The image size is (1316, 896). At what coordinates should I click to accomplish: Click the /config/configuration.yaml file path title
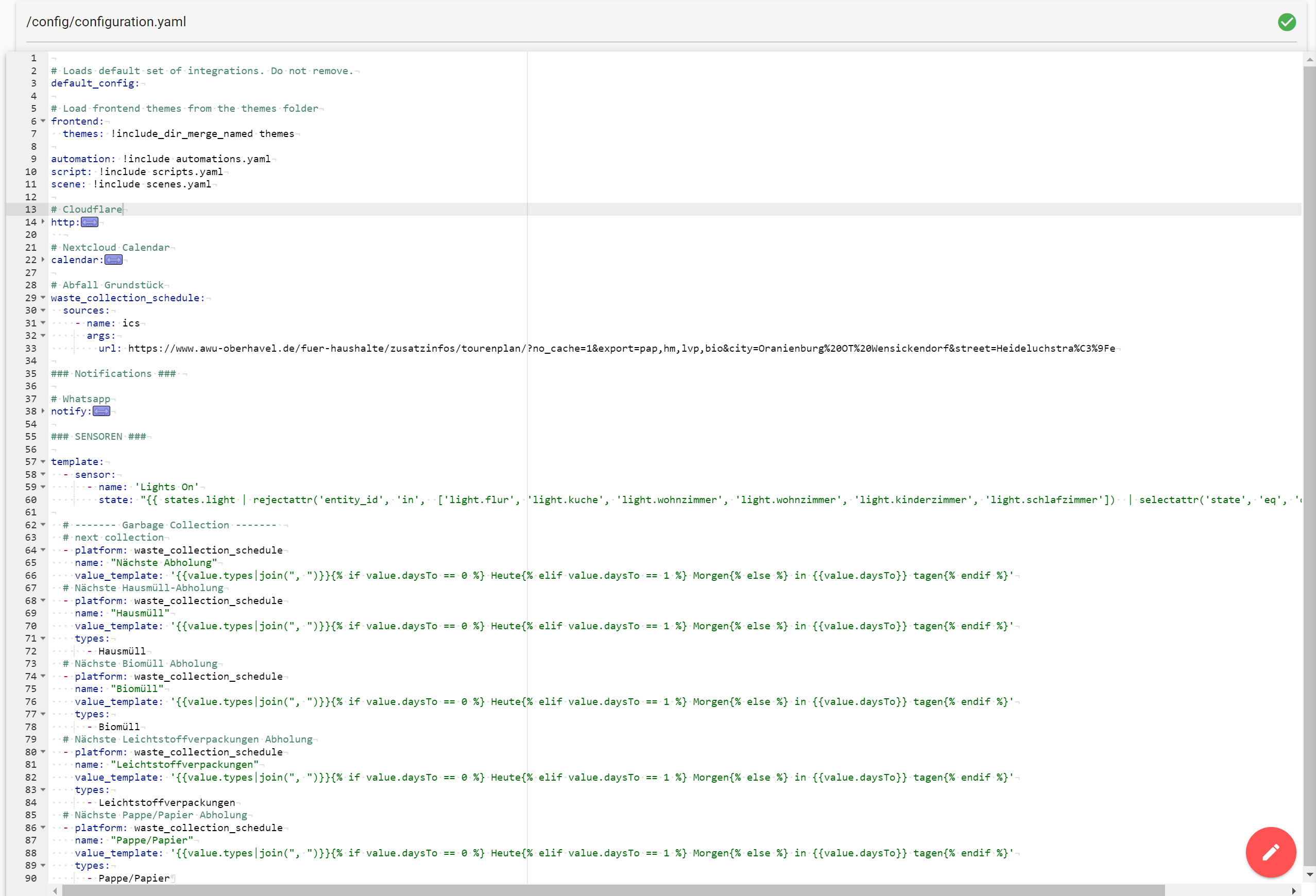tap(106, 22)
